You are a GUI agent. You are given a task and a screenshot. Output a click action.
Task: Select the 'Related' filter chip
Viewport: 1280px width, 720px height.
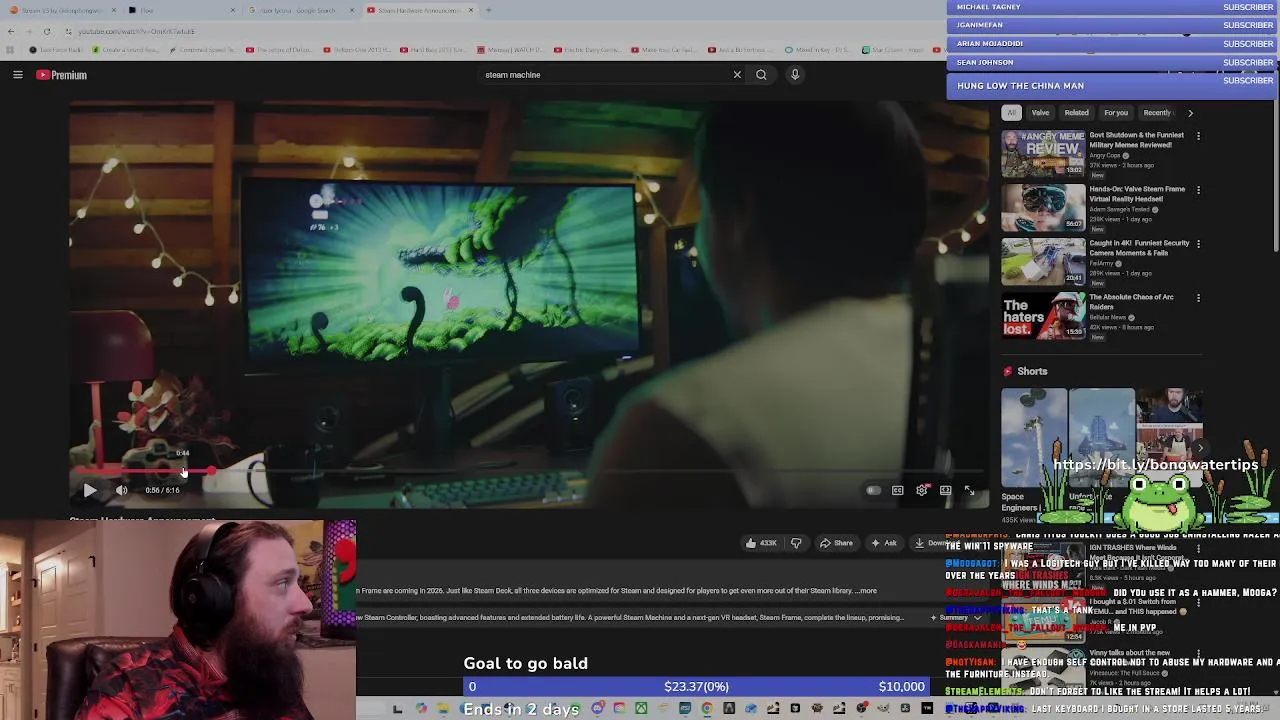point(1076,113)
